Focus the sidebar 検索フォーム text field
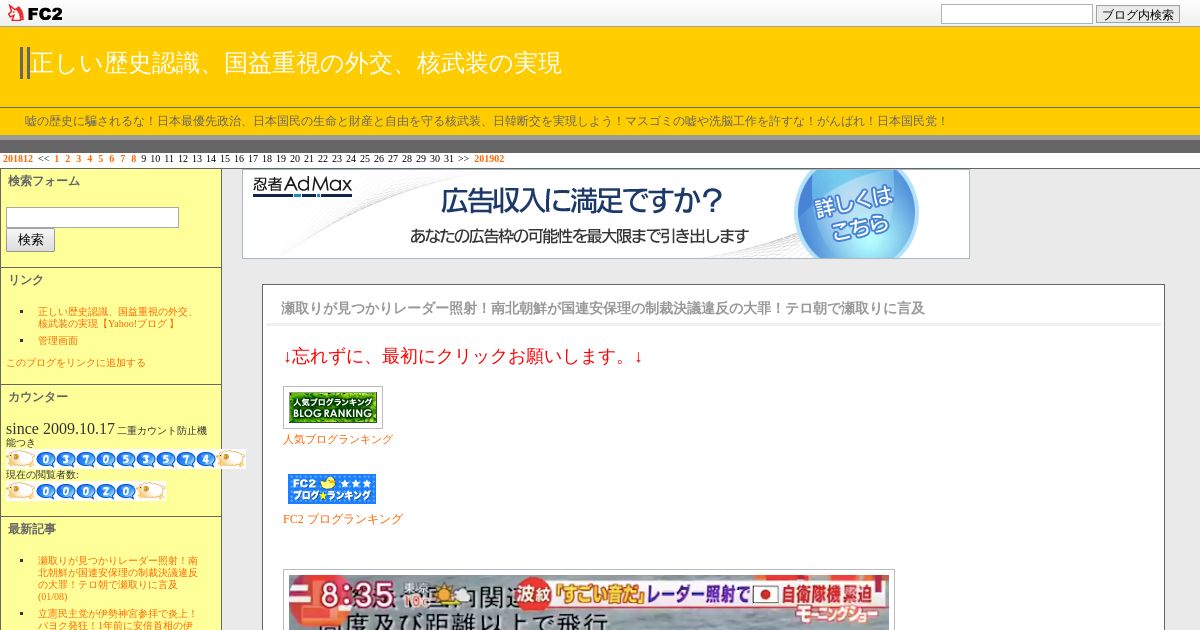 click(x=92, y=217)
